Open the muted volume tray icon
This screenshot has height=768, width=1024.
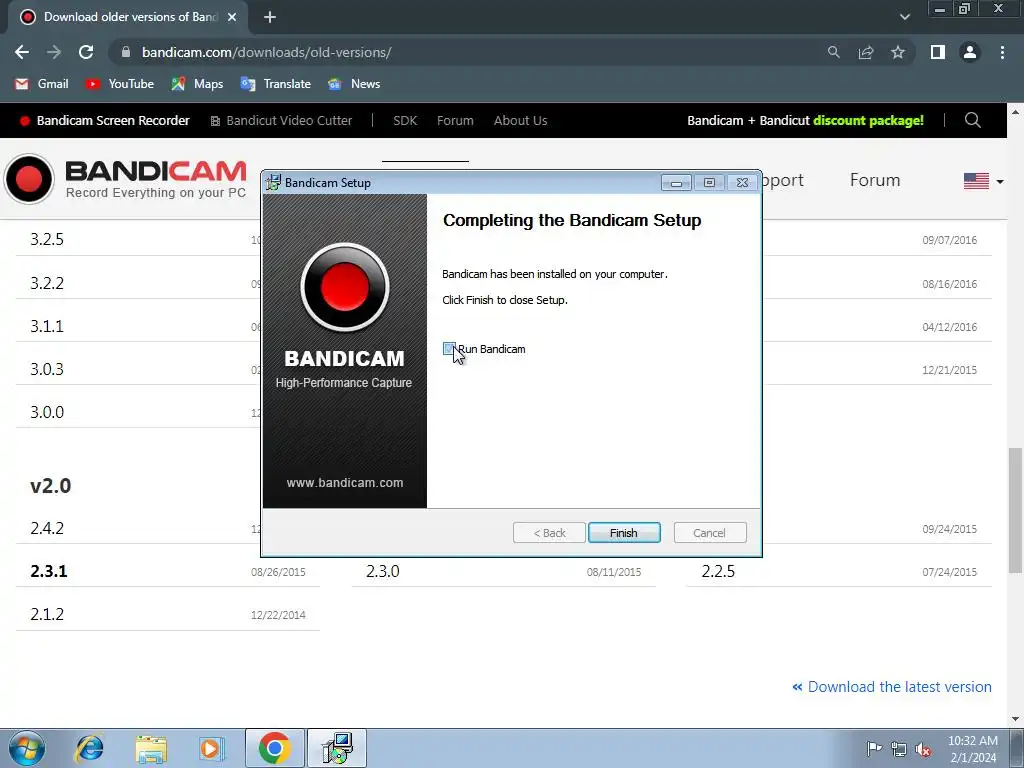click(923, 748)
